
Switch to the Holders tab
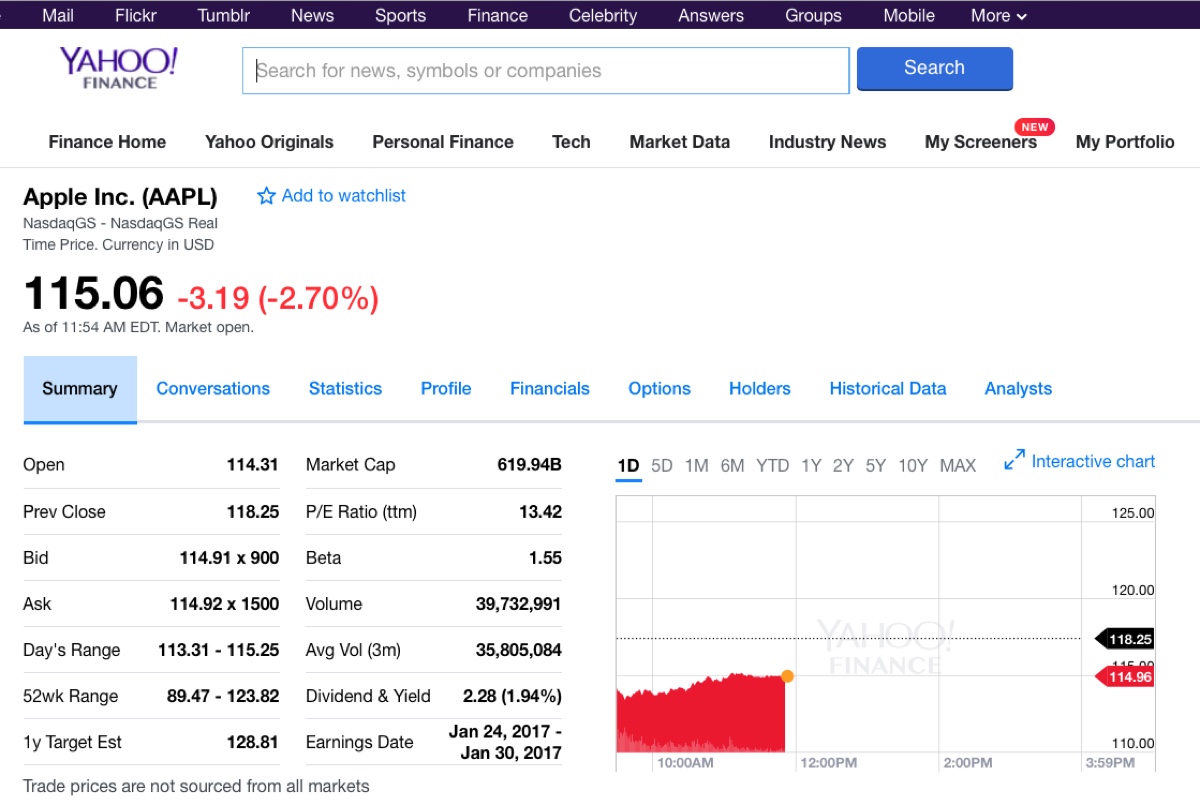point(759,388)
